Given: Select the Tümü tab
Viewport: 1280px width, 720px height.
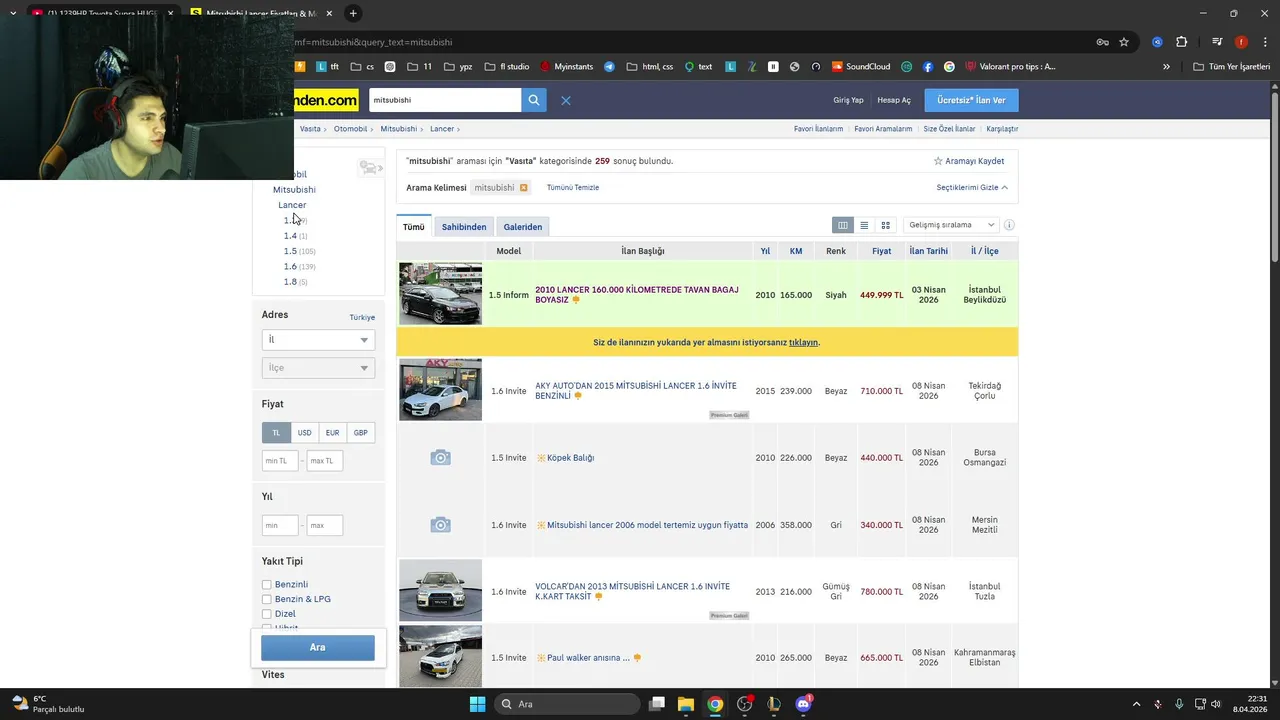Looking at the screenshot, I should coord(413,227).
